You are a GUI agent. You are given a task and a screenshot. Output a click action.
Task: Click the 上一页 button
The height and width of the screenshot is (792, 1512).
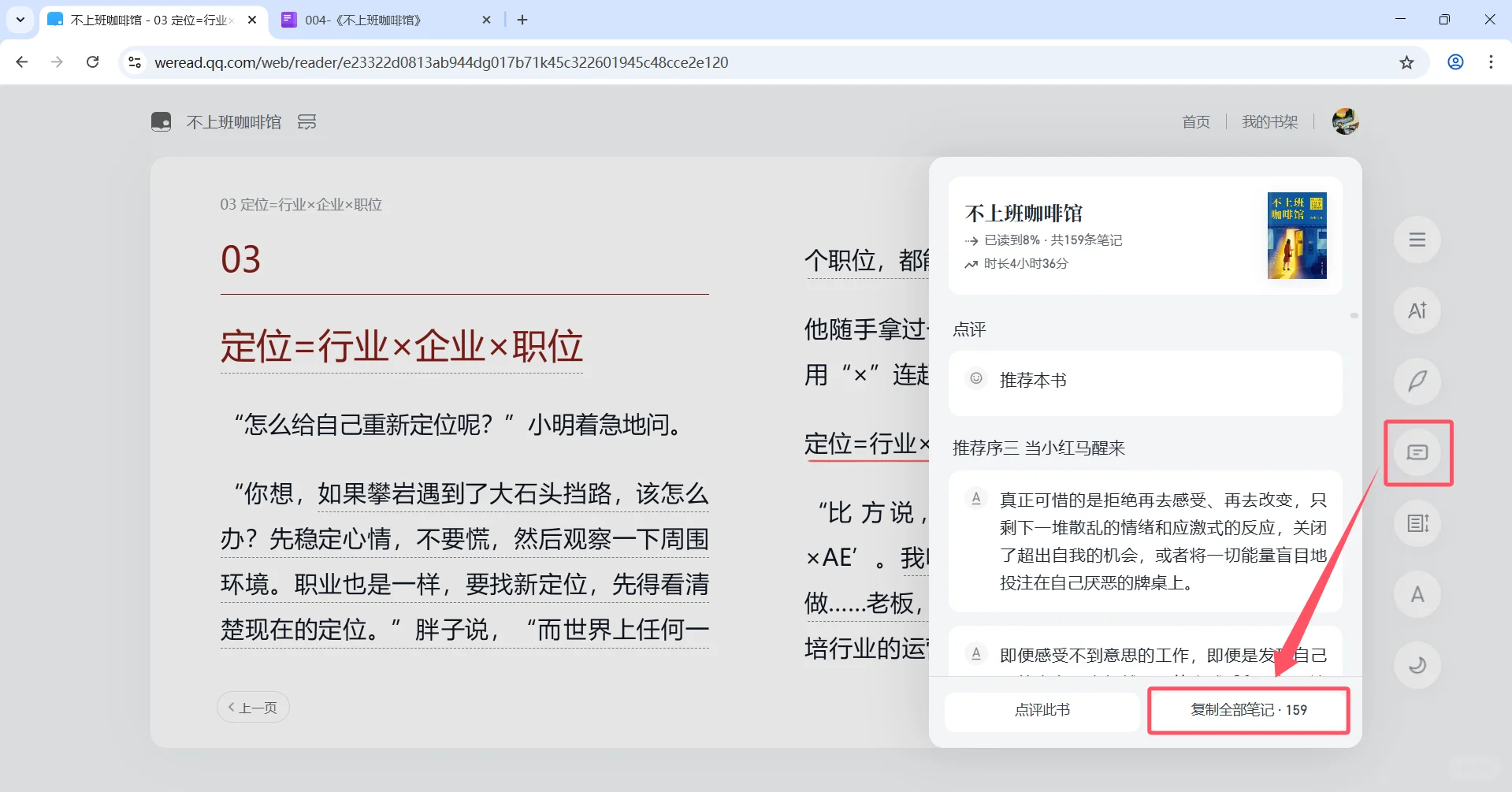[x=253, y=707]
